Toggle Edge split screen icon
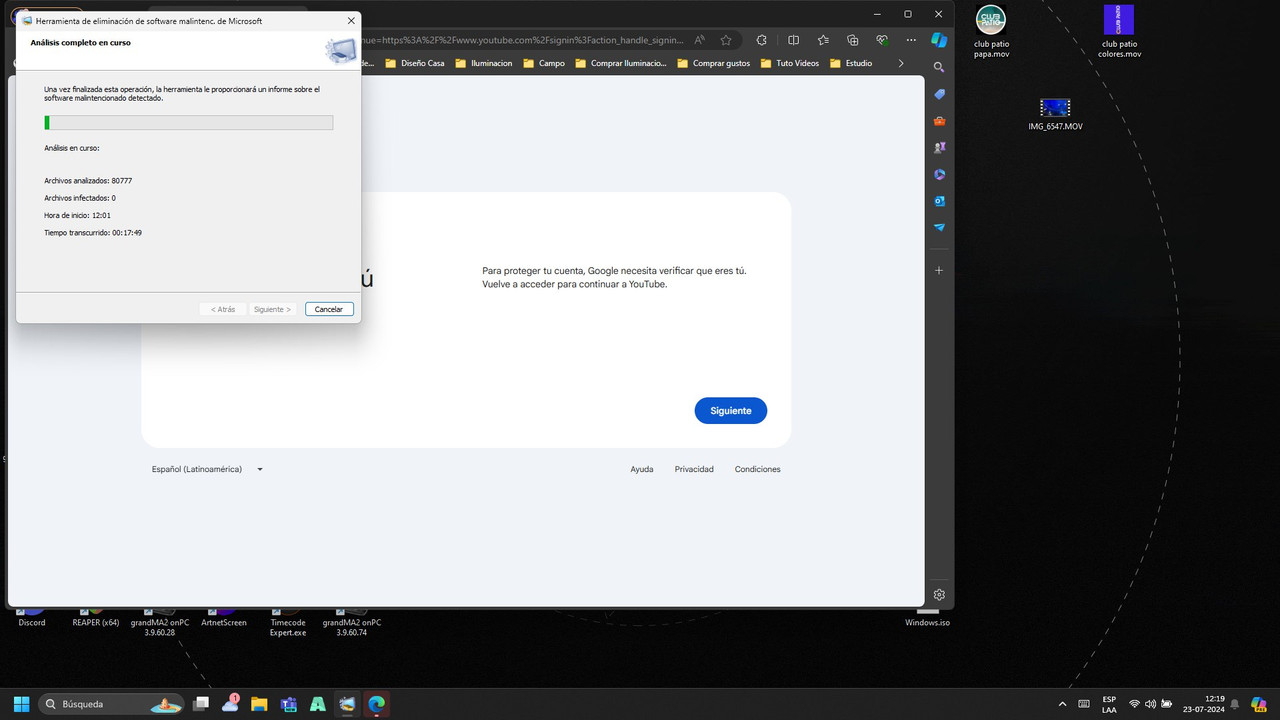Viewport: 1280px width, 720px height. (793, 40)
